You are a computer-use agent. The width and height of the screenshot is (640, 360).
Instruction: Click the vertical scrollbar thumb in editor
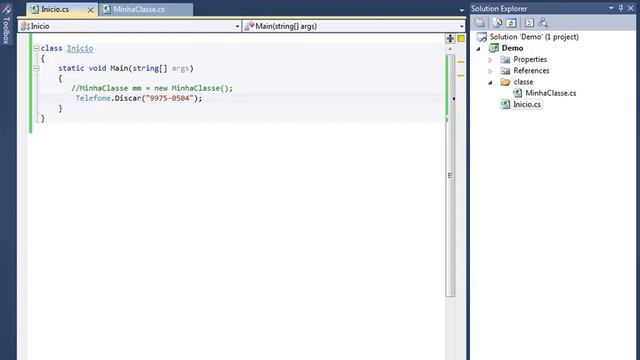point(450,176)
